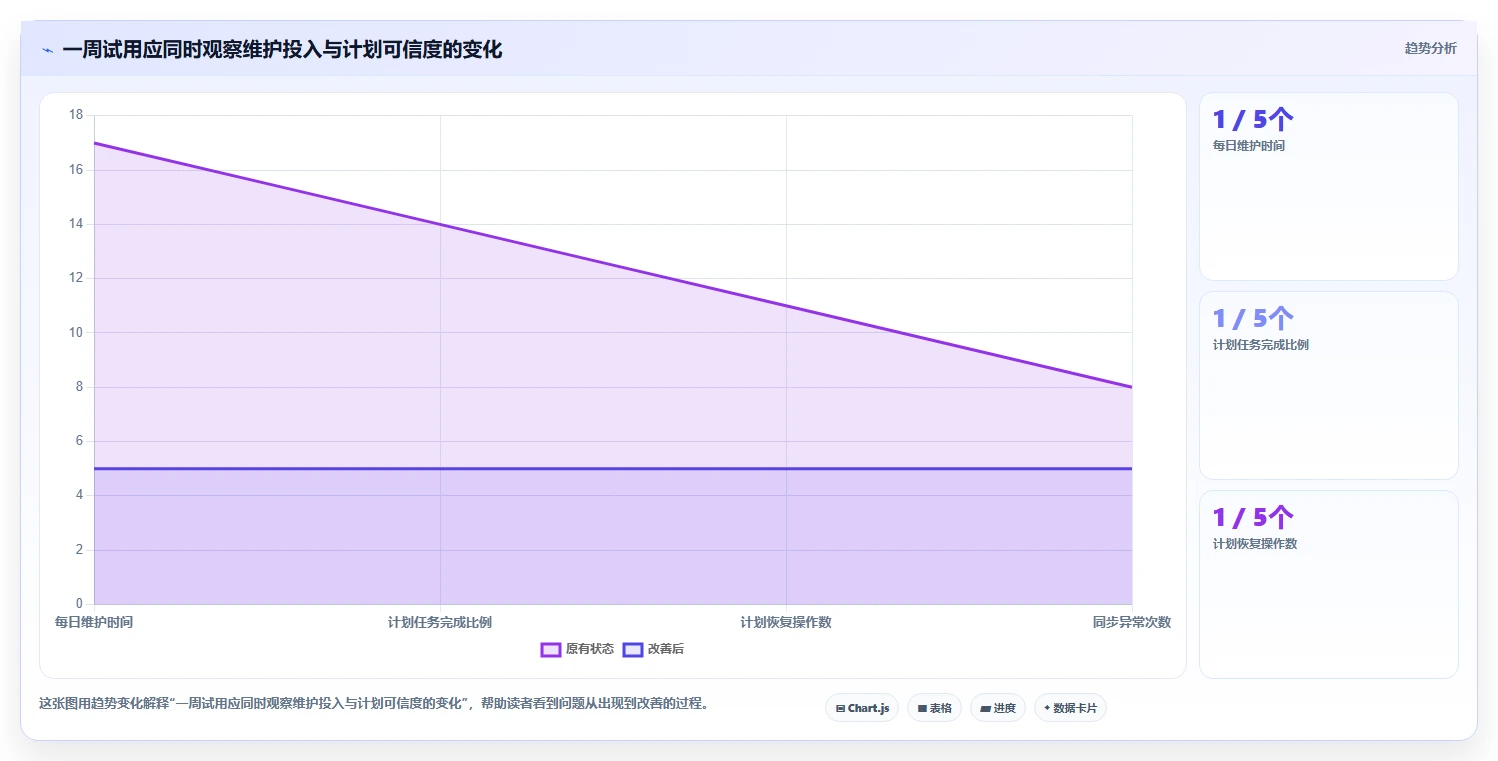This screenshot has height=761, width=1498.
Task: Click the purple line endpoint at 同步异常次数
Action: pyautogui.click(x=1132, y=387)
